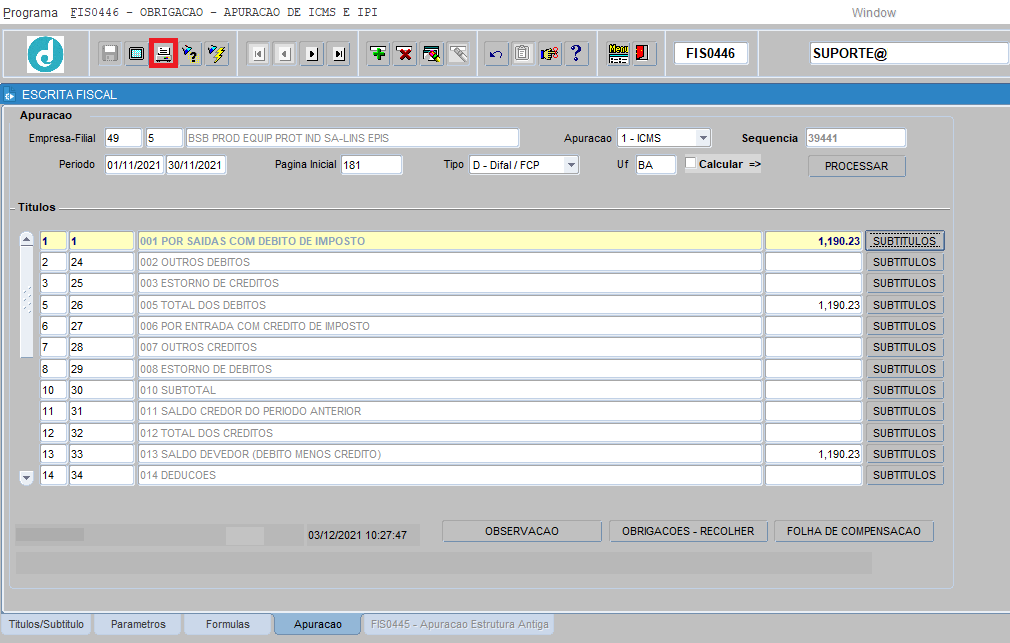Image resolution: width=1010 pixels, height=643 pixels.
Task: Click the SUPORTE@ user field
Action: [909, 53]
